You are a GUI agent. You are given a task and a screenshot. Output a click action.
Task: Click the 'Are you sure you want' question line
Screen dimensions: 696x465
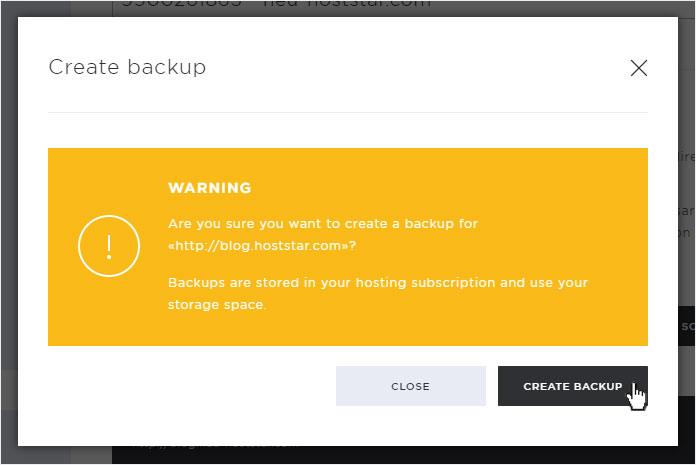(323, 224)
